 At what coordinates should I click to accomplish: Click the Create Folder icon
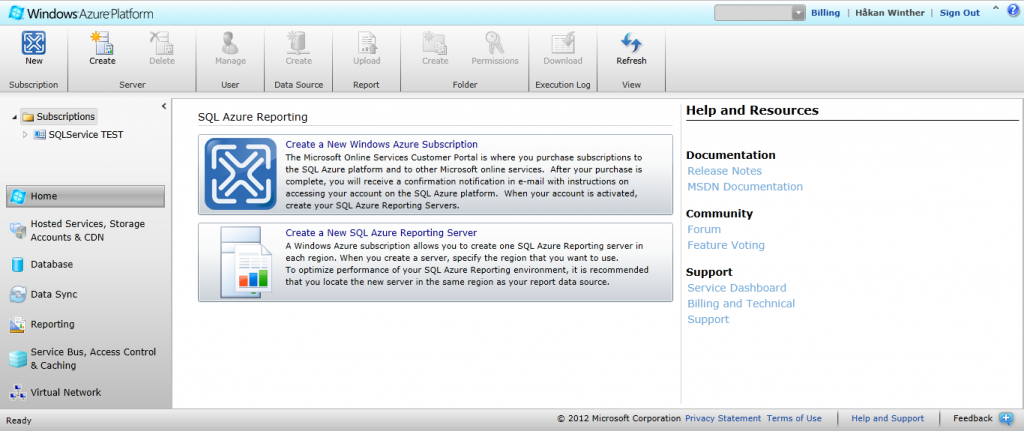(435, 43)
